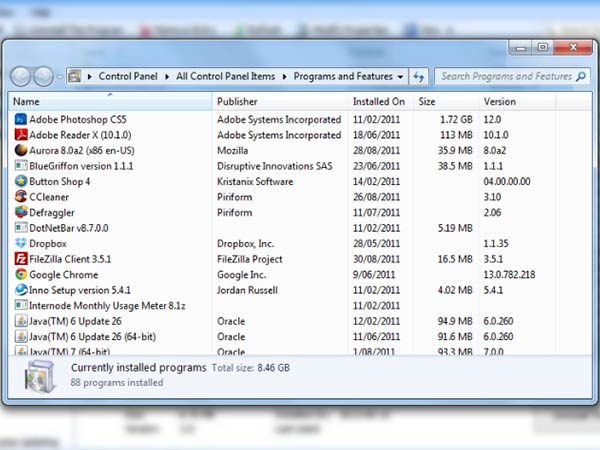Image resolution: width=600 pixels, height=450 pixels.
Task: Select FileZilla Client 3.5.1 entry
Action: (70, 259)
